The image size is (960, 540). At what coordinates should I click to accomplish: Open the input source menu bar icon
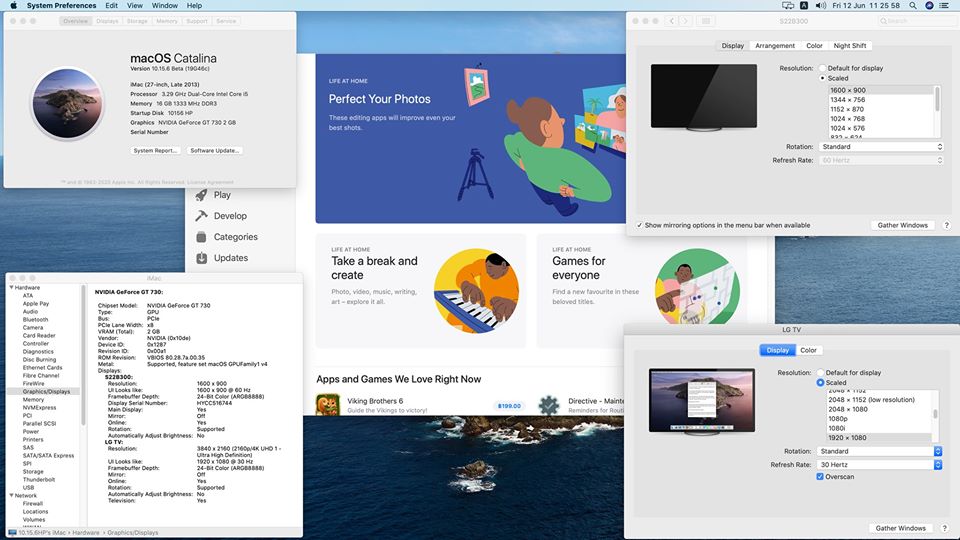point(804,6)
